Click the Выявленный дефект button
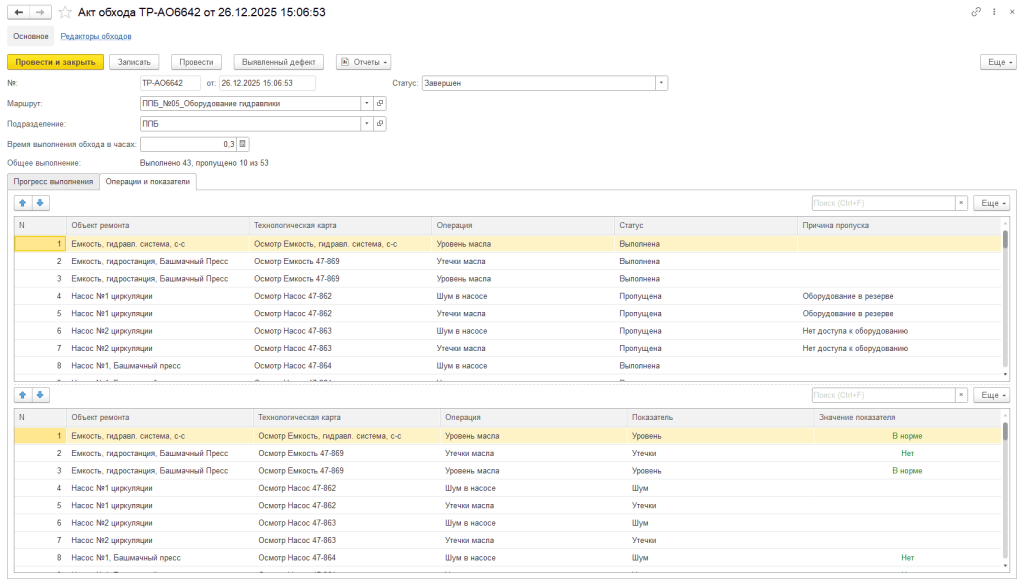The width and height of the screenshot is (1024, 585). 279,62
